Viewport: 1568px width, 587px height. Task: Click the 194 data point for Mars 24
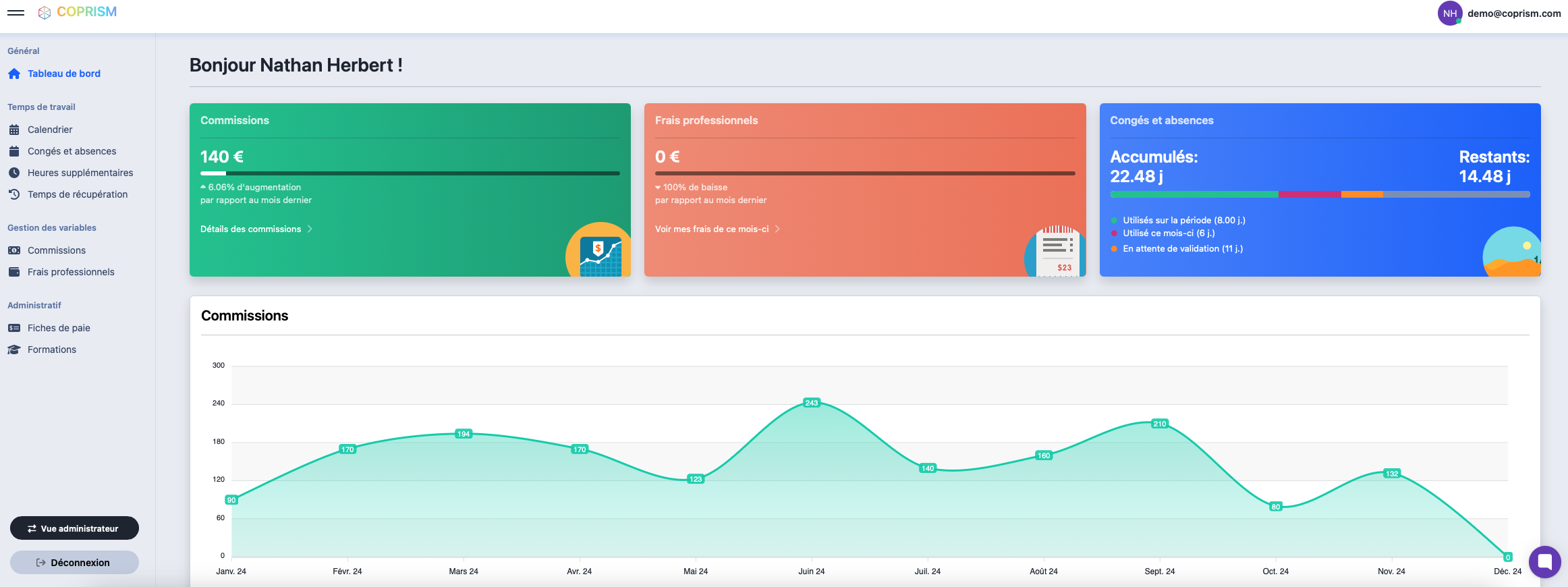[x=464, y=434]
